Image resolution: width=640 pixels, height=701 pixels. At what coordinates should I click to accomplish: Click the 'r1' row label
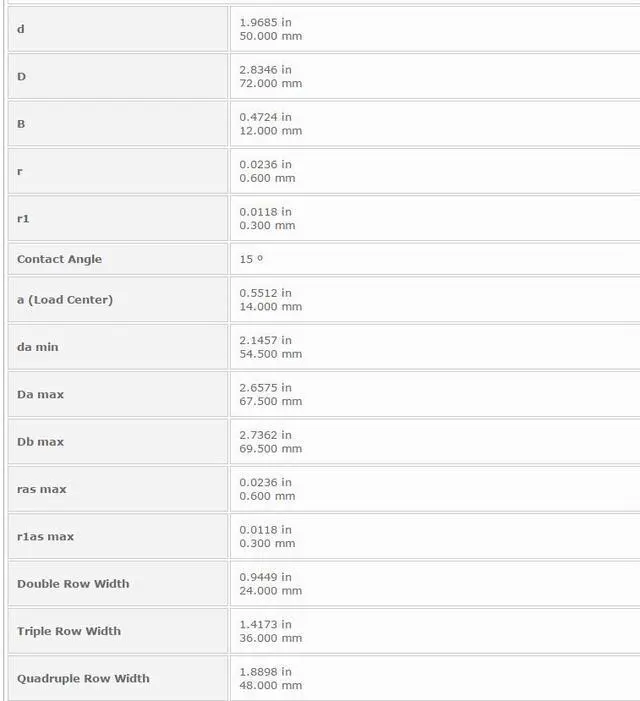tap(24, 218)
